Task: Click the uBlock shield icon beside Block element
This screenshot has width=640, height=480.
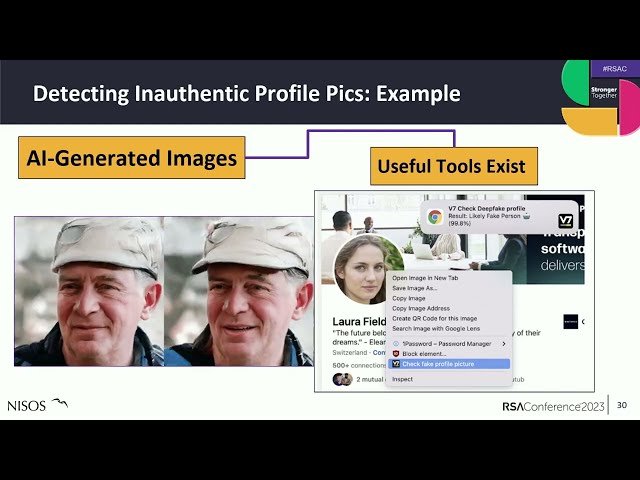Action: (396, 354)
